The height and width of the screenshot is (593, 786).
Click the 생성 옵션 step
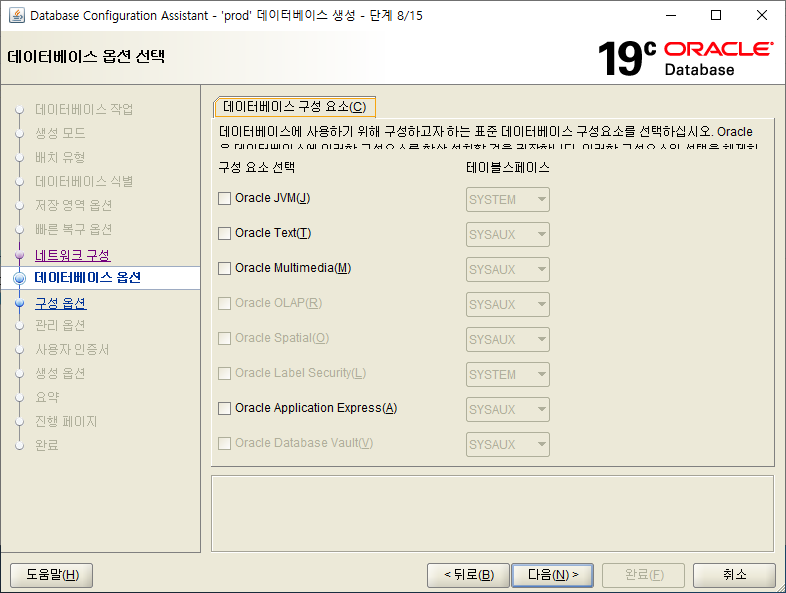coord(60,373)
